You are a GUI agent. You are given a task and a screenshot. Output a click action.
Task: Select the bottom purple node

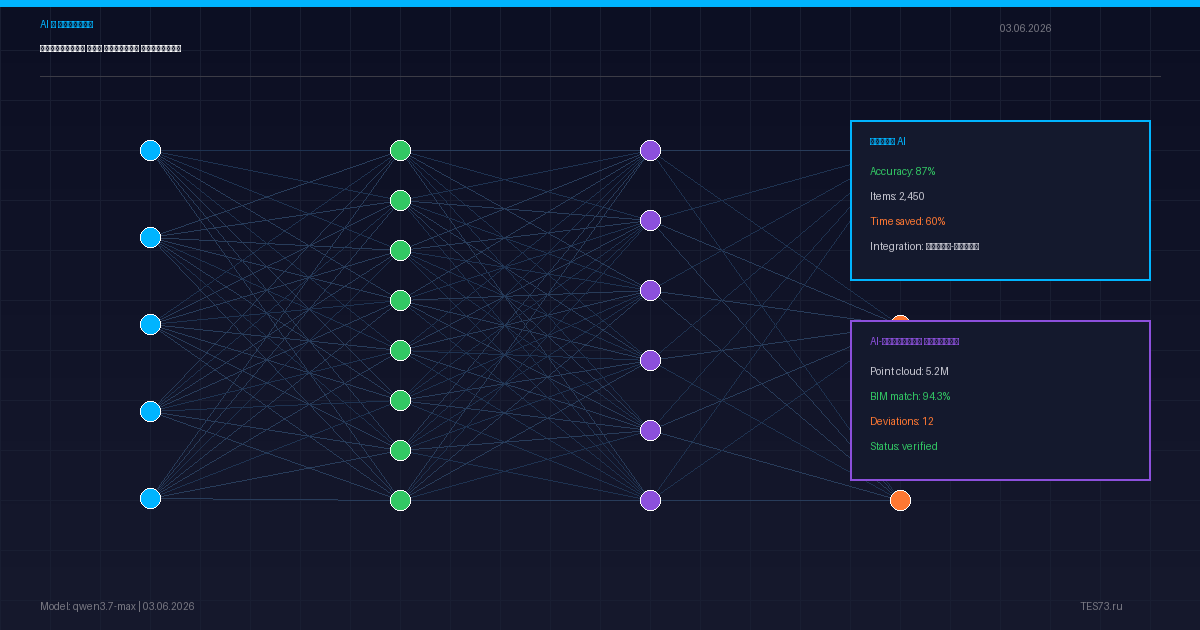click(650, 500)
